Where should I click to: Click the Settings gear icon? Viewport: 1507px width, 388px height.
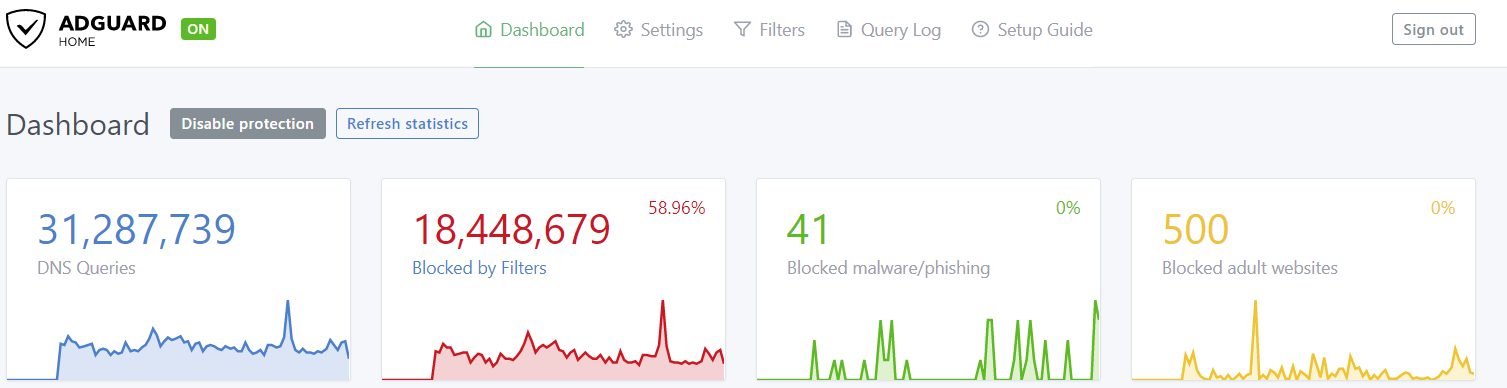[x=623, y=30]
